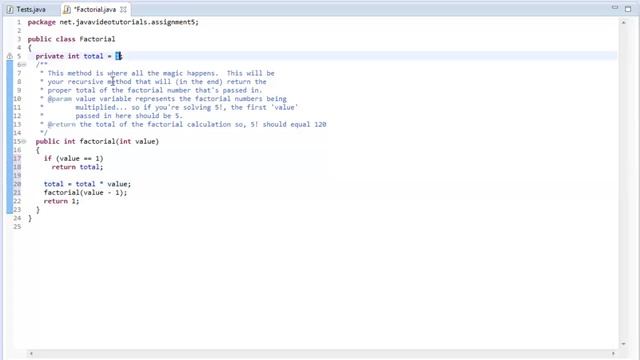The height and width of the screenshot is (360, 640).
Task: Click 'return total;' statement
Action: click(x=78, y=167)
